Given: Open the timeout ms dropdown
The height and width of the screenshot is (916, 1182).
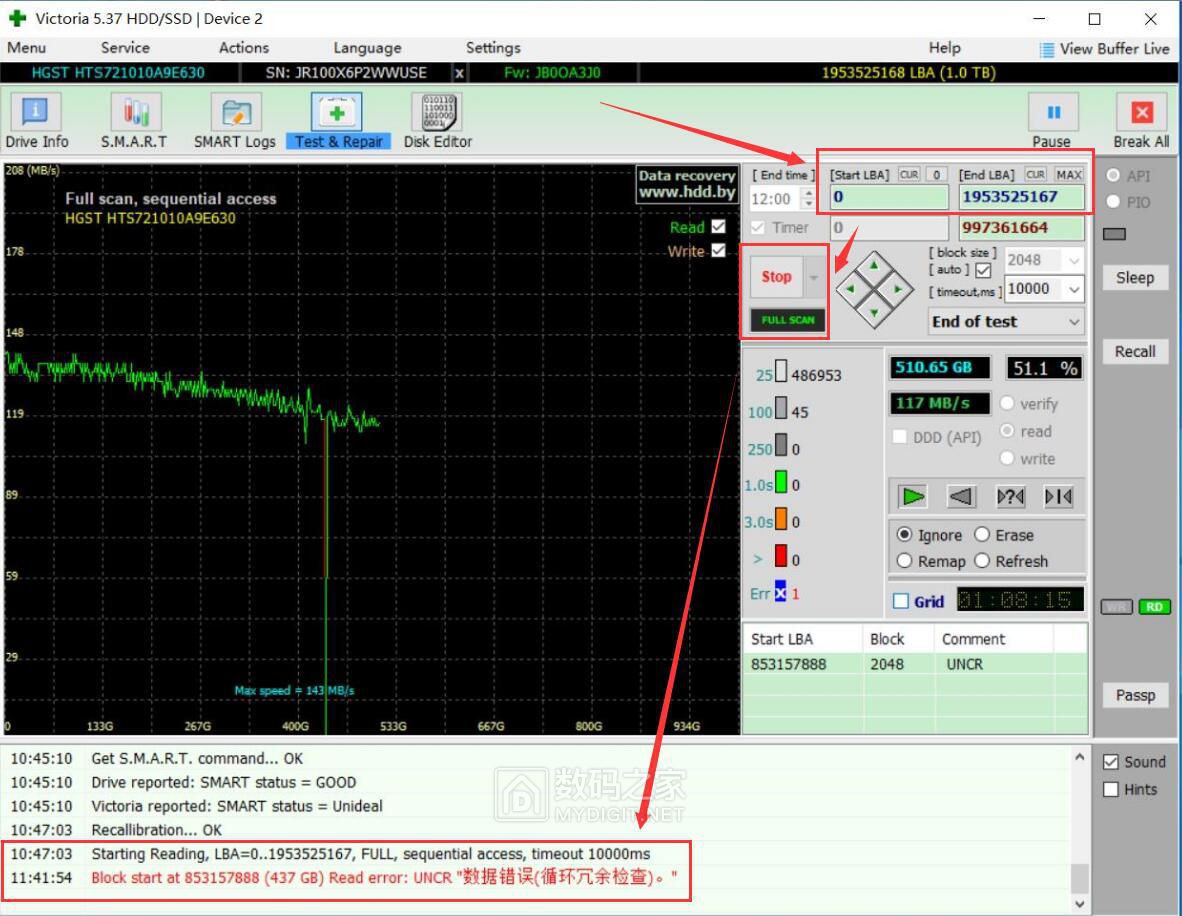Looking at the screenshot, I should coord(1073,290).
